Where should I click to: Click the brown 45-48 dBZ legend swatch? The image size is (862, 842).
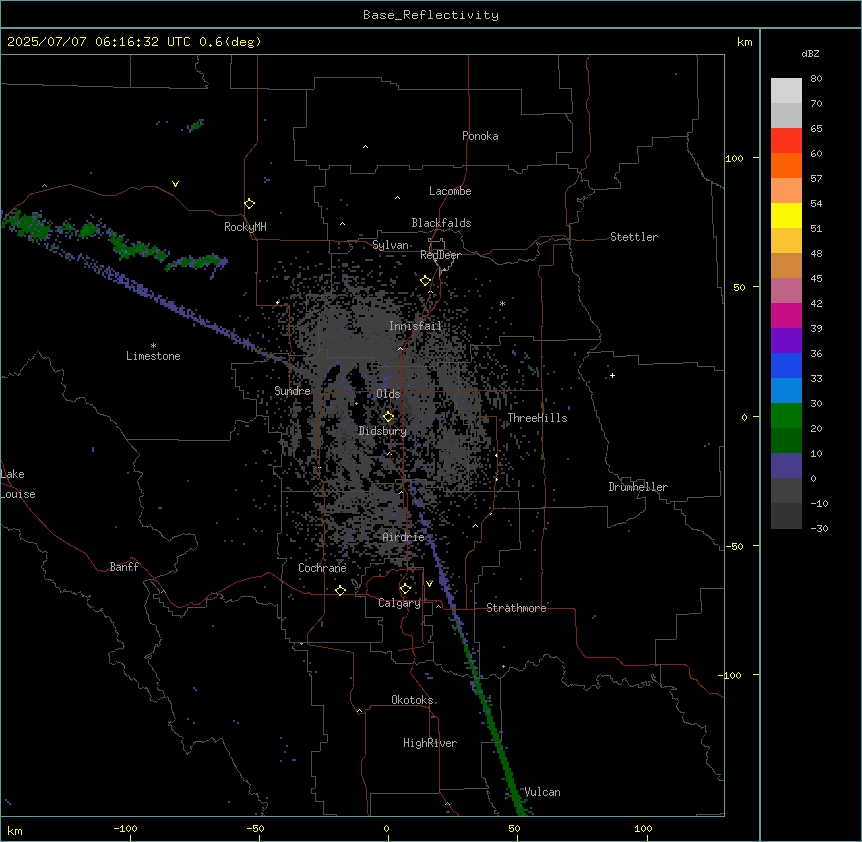tap(786, 265)
